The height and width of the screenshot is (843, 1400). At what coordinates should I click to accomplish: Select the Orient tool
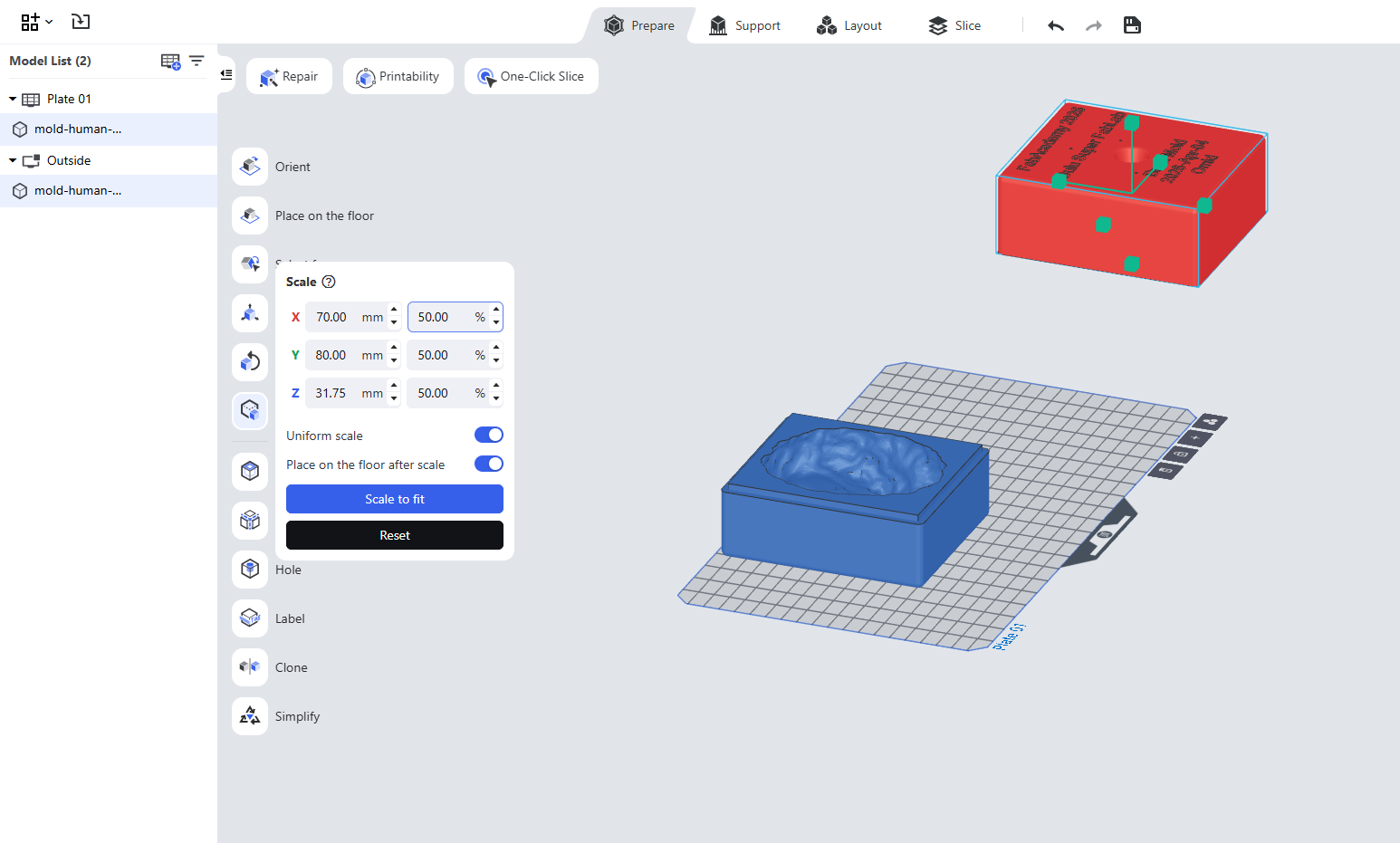(x=250, y=167)
